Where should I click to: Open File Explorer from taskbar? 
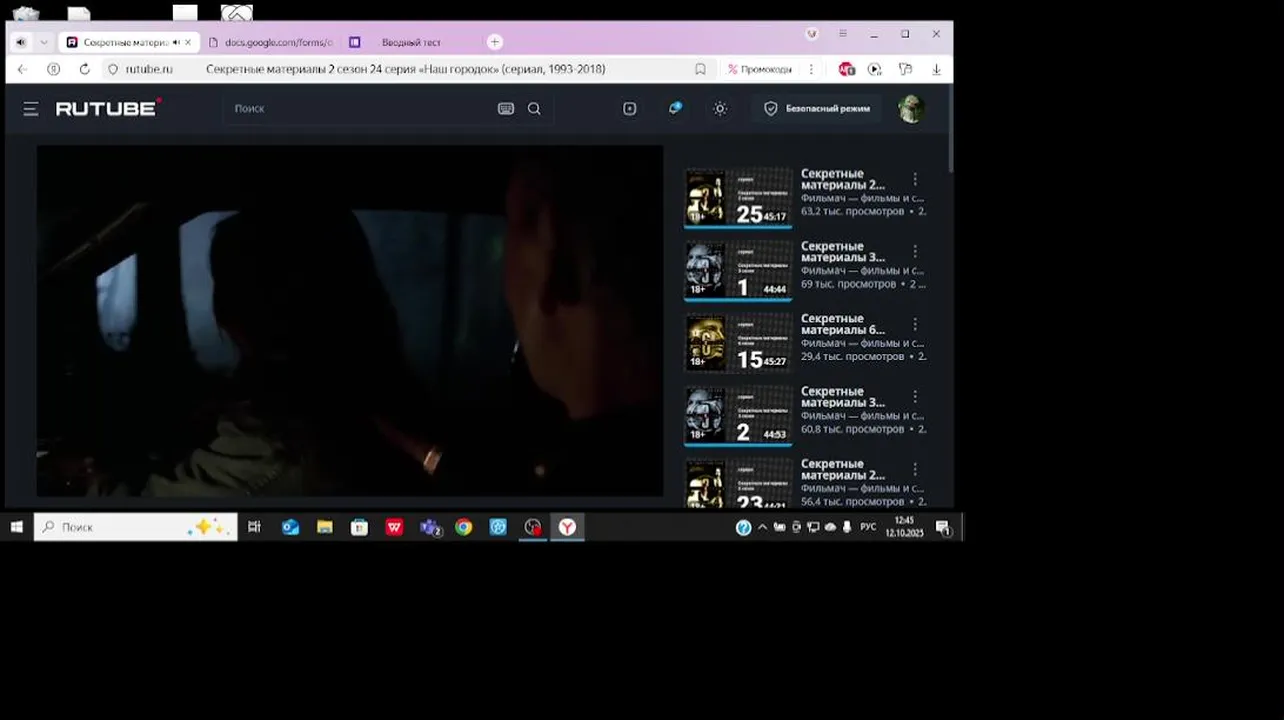(325, 527)
